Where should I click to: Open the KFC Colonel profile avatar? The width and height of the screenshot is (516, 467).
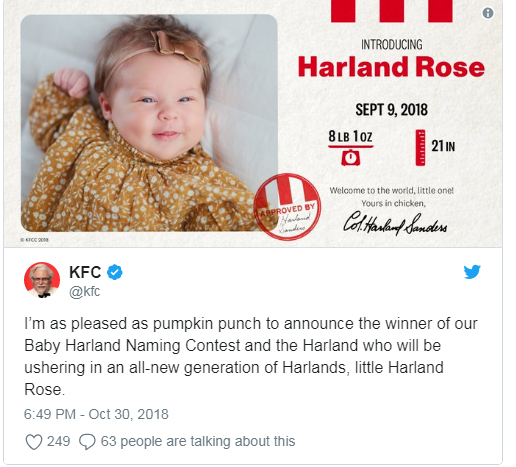click(42, 280)
